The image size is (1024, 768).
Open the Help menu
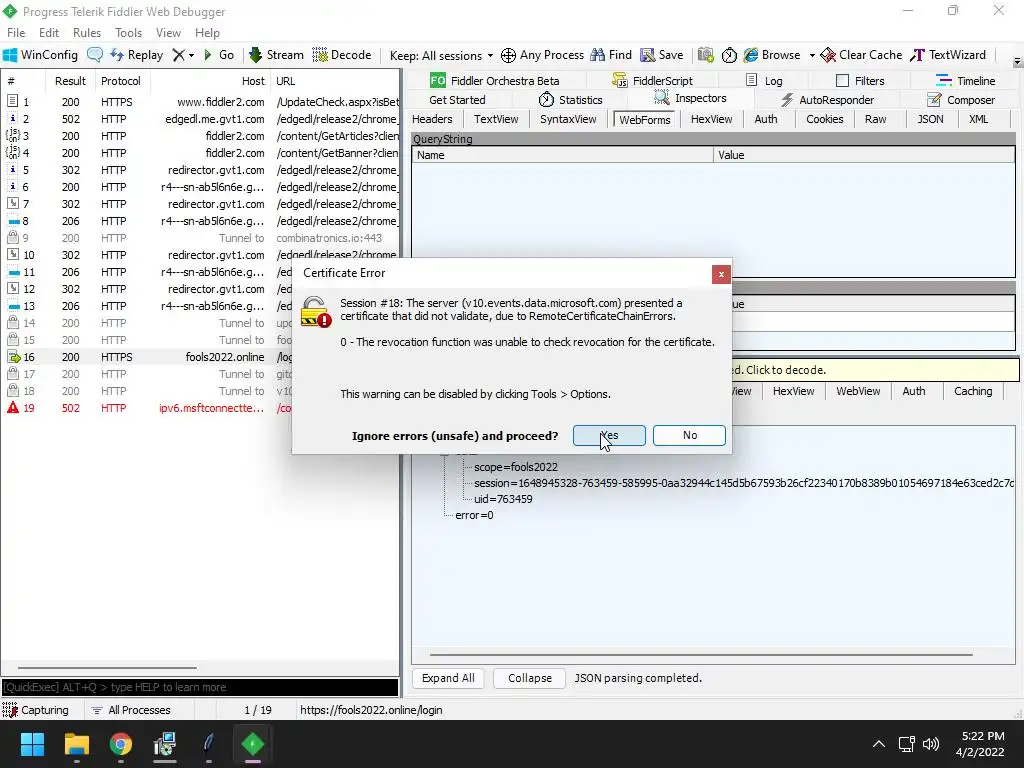(207, 33)
